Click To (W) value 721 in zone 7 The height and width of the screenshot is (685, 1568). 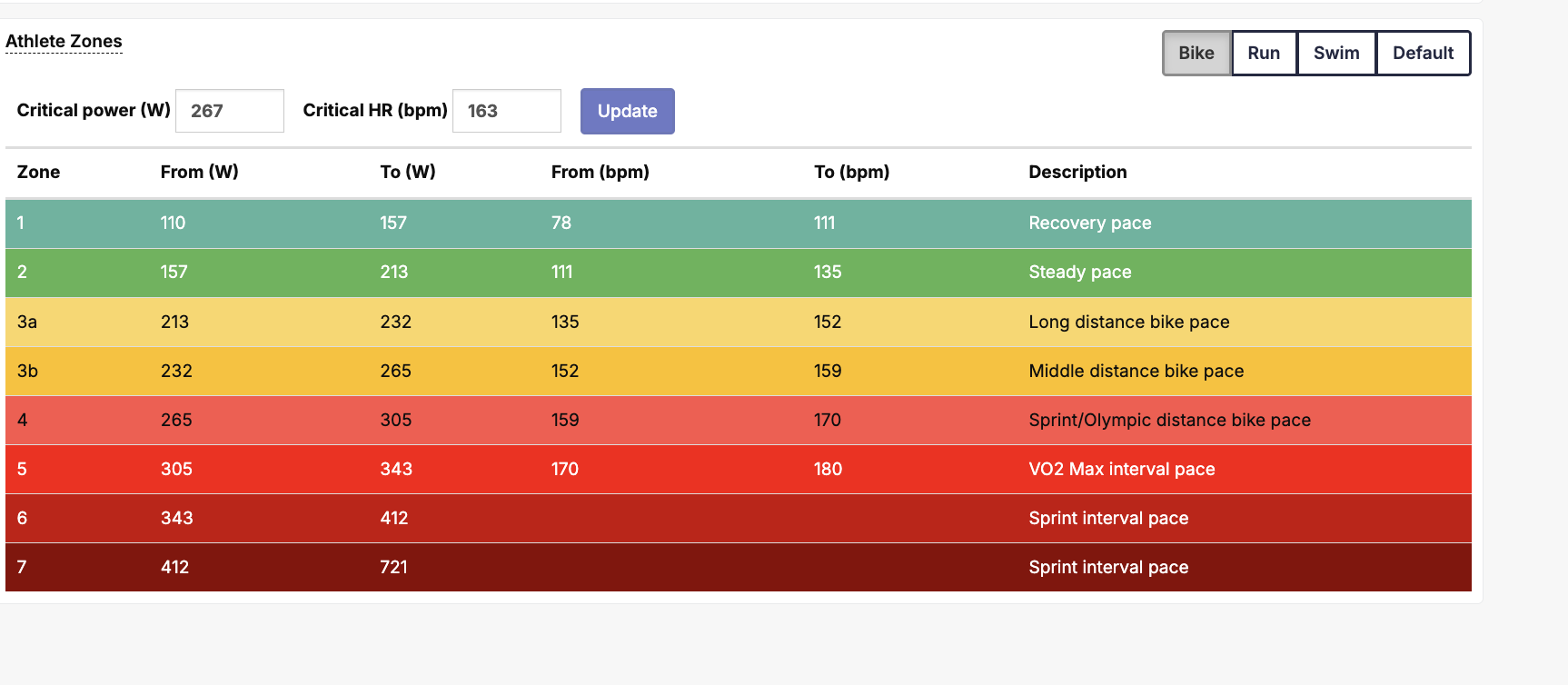393,567
